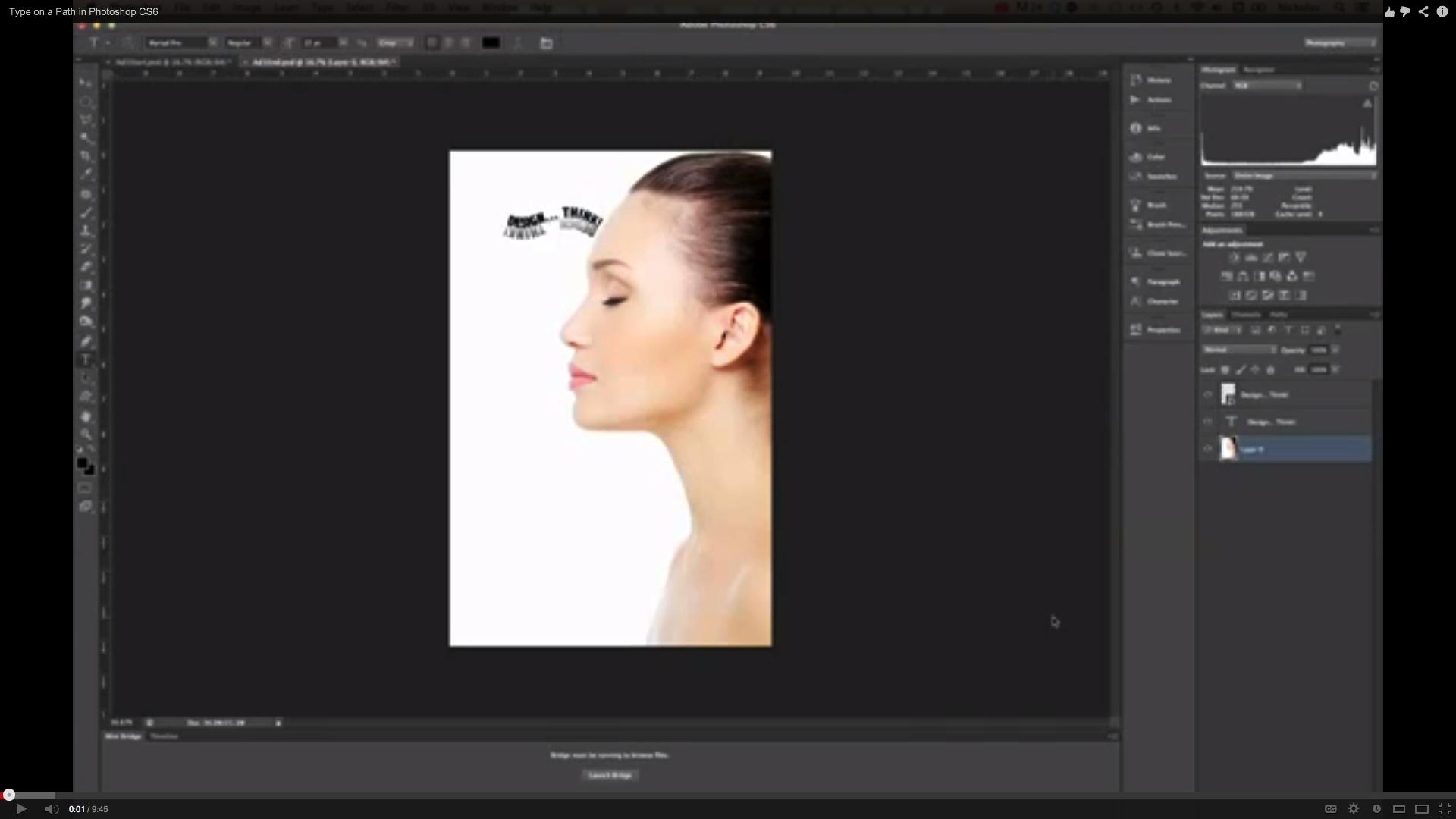The width and height of the screenshot is (1456, 819).
Task: Switch to the Channels panel tab
Action: (1245, 315)
